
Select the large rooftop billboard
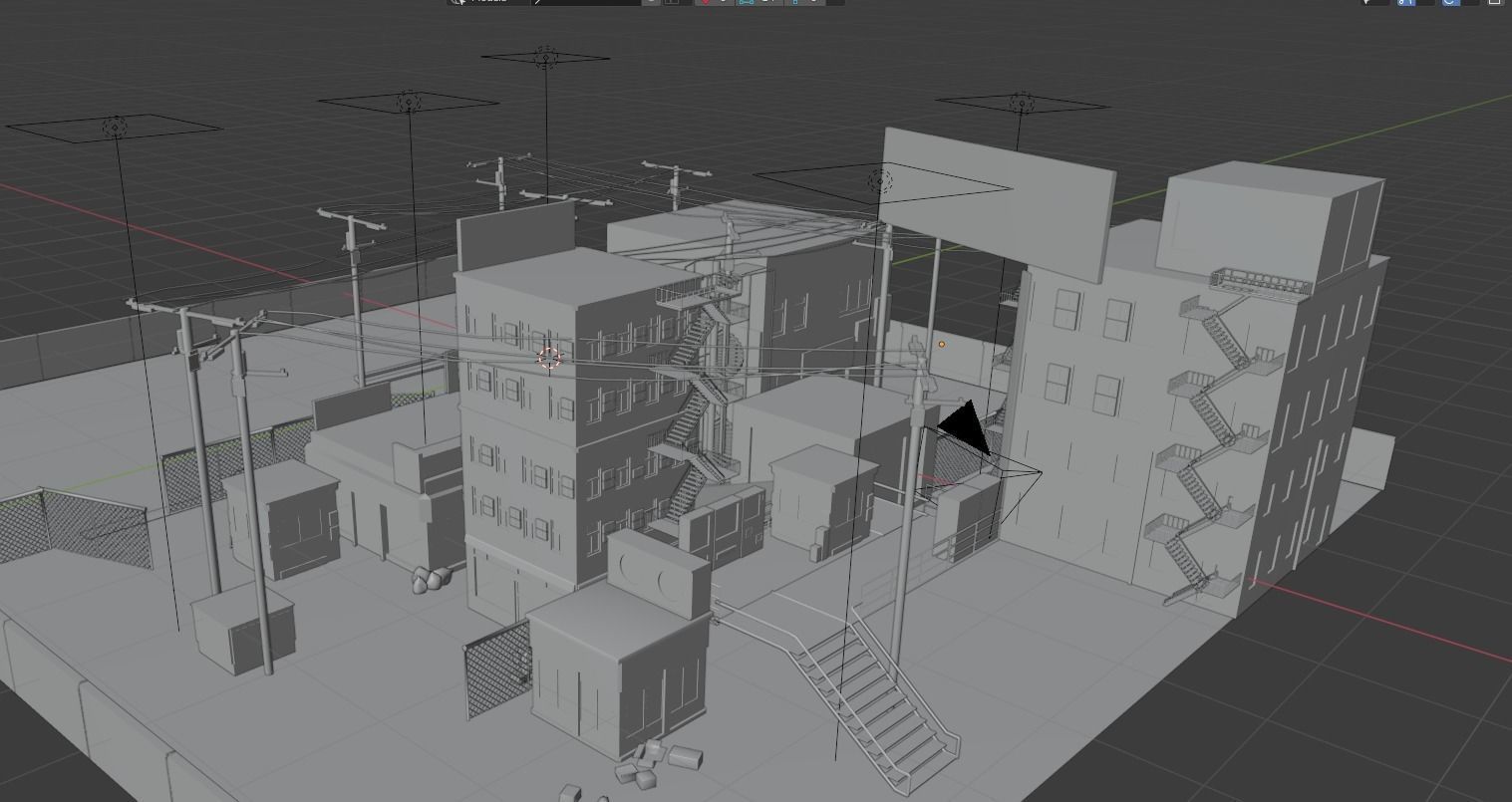click(x=999, y=203)
